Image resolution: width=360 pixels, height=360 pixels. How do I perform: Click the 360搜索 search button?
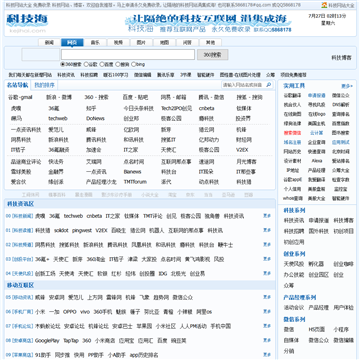tap(212, 55)
